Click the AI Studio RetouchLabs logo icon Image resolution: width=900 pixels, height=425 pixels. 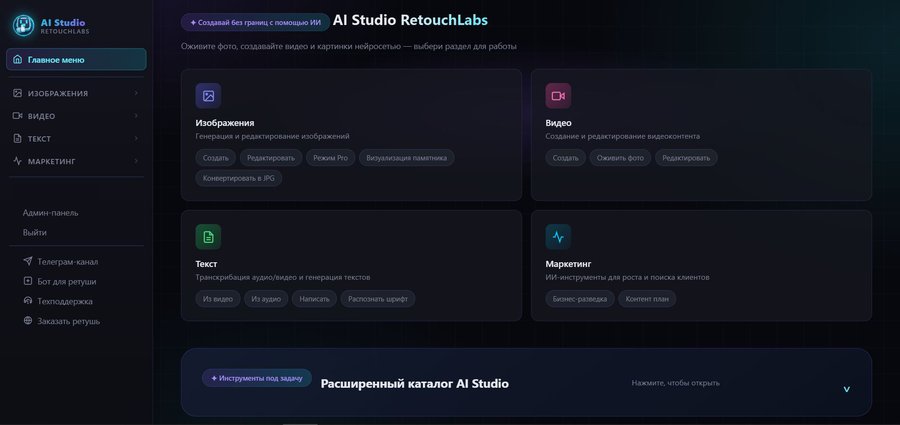(x=24, y=25)
